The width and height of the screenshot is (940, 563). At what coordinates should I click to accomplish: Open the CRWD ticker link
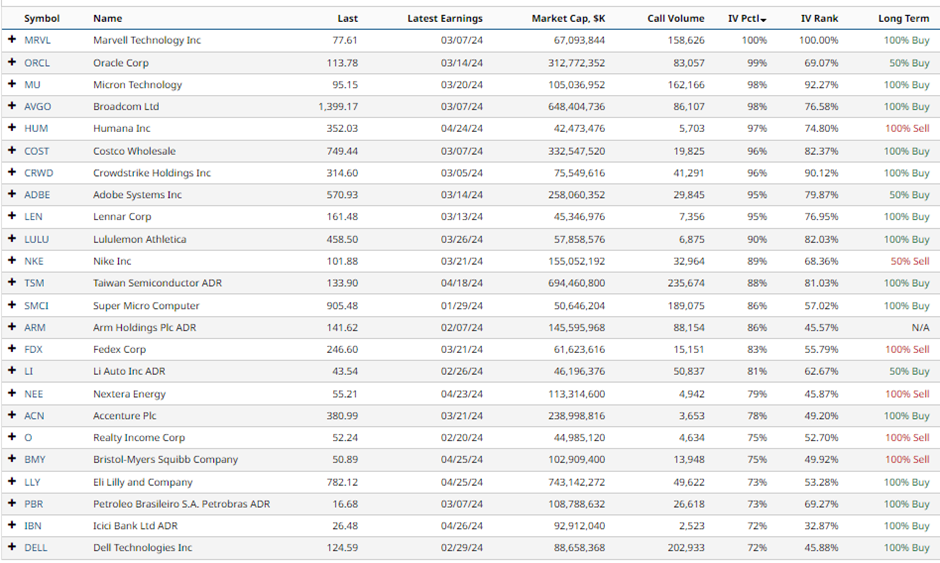[38, 173]
